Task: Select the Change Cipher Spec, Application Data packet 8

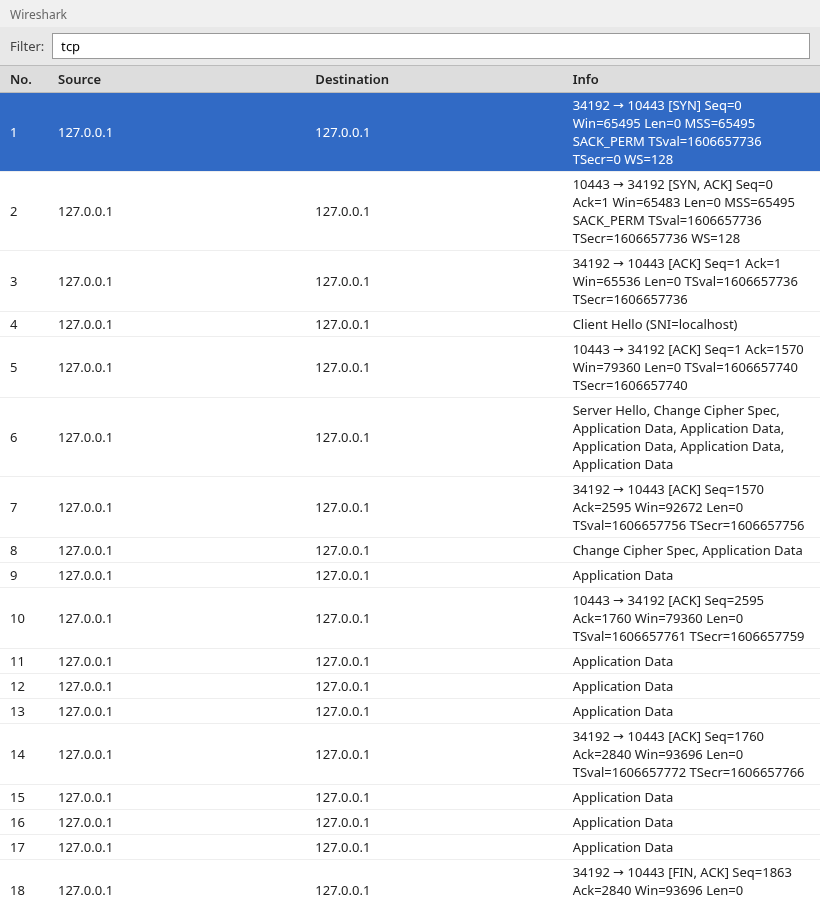Action: click(410, 550)
